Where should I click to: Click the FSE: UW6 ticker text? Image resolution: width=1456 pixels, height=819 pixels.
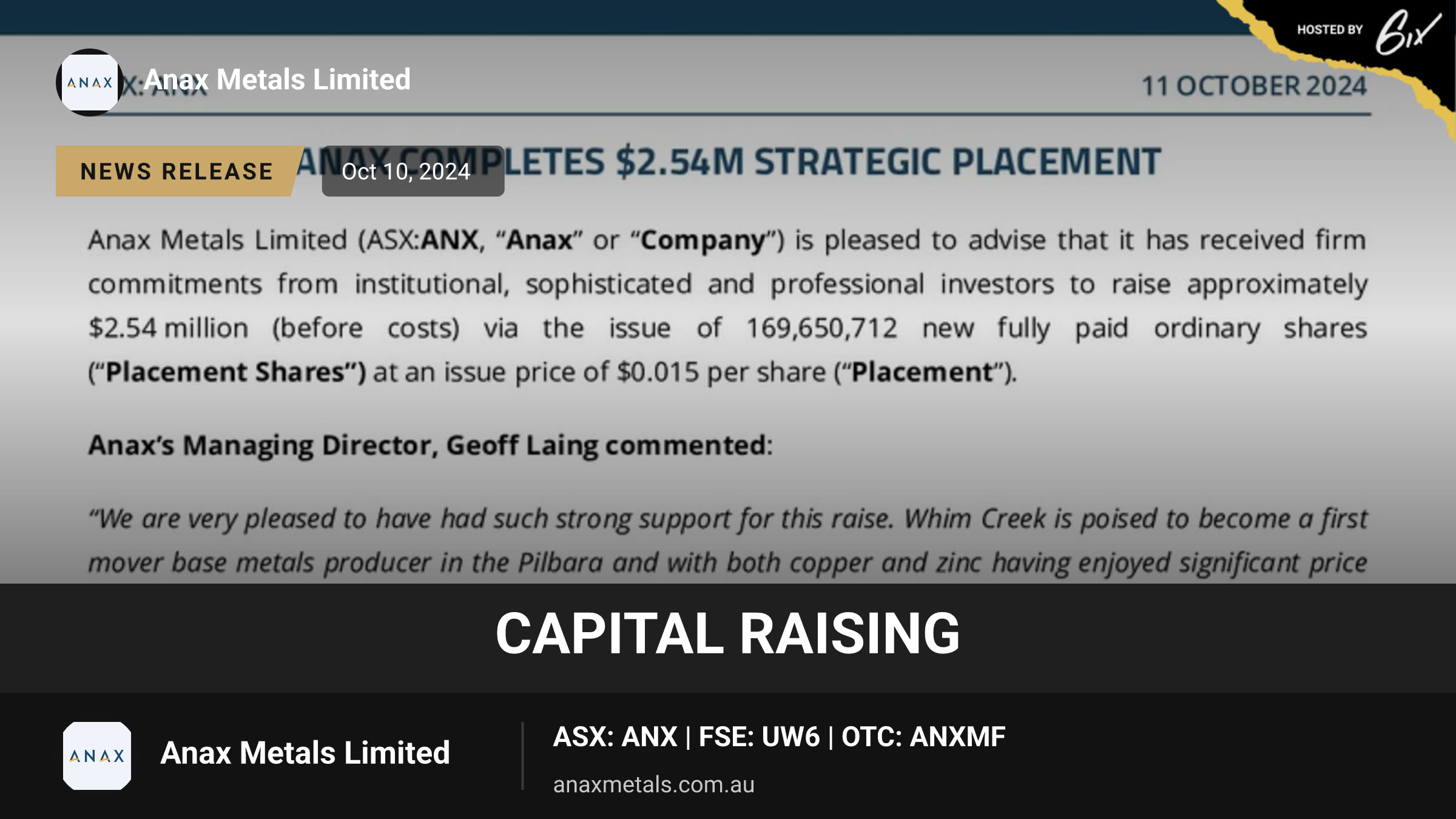click(x=759, y=737)
